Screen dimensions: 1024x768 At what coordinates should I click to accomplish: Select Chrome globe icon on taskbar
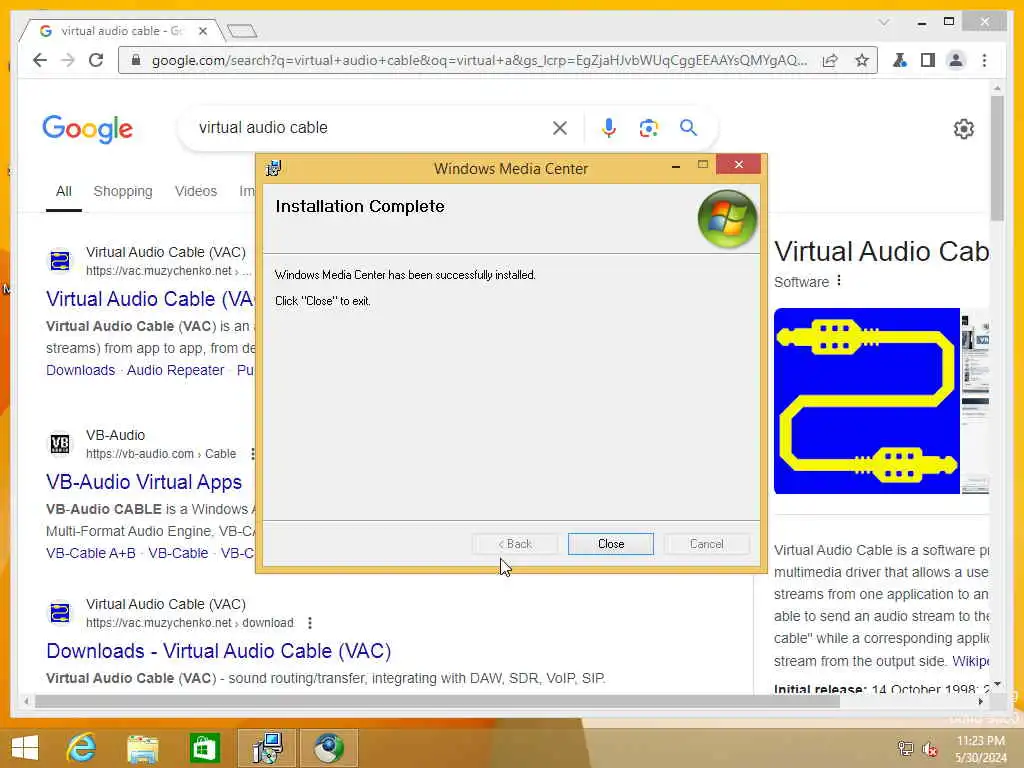coord(328,748)
